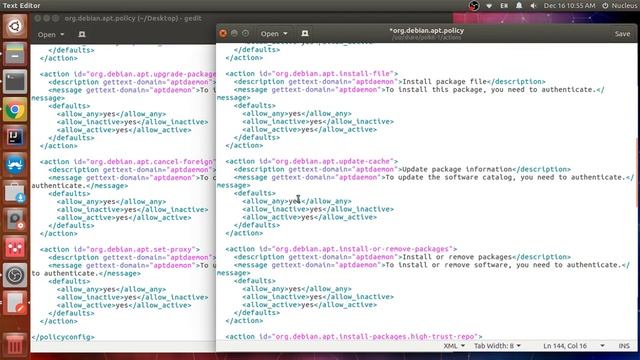Screen dimensions: 640x360
Task: Change Tab Width 8 setting
Action: point(497,346)
